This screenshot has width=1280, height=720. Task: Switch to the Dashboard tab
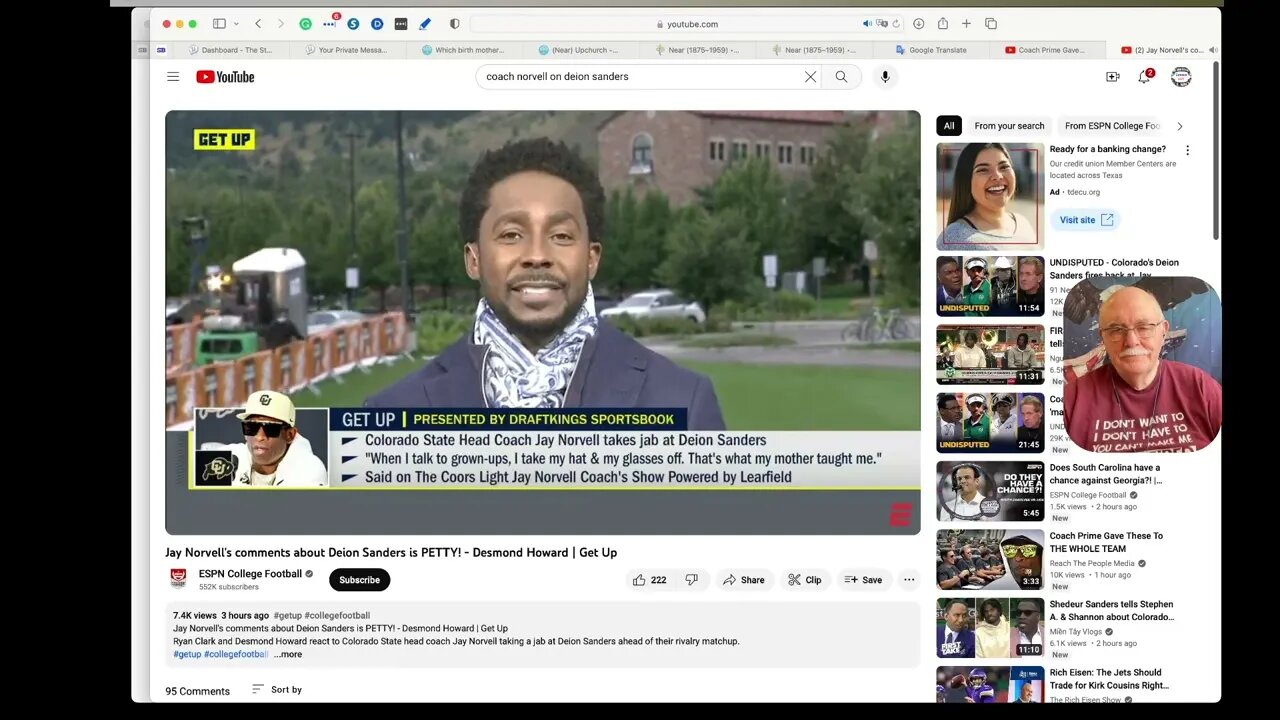231,50
